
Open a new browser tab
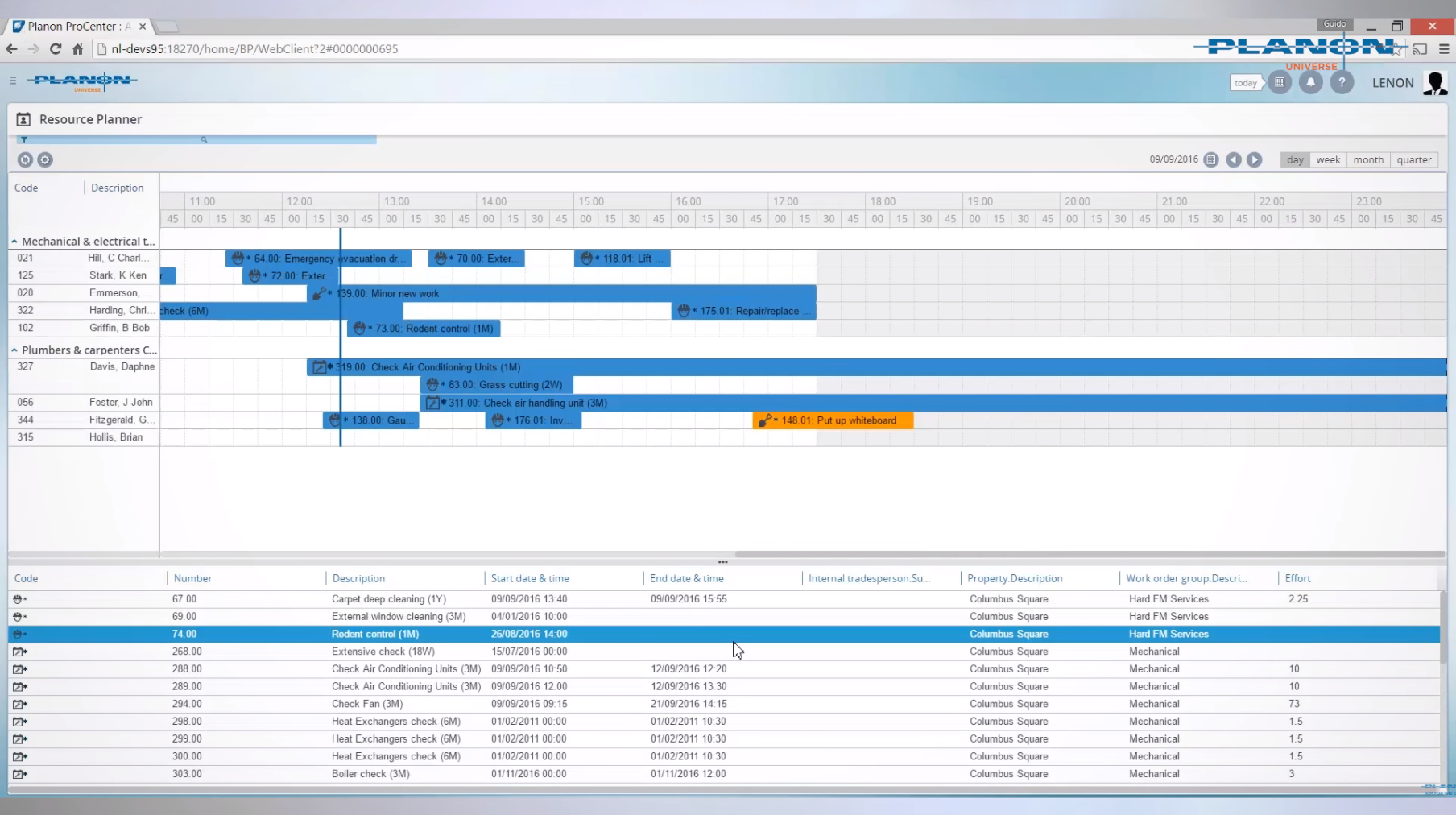[x=167, y=27]
